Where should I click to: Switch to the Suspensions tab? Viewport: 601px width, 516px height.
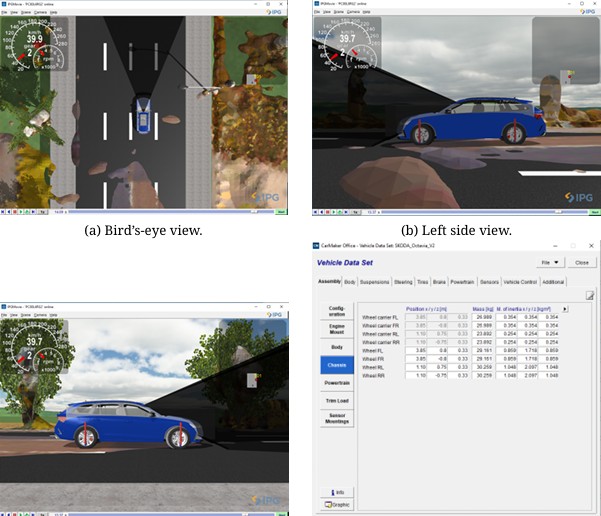click(374, 282)
